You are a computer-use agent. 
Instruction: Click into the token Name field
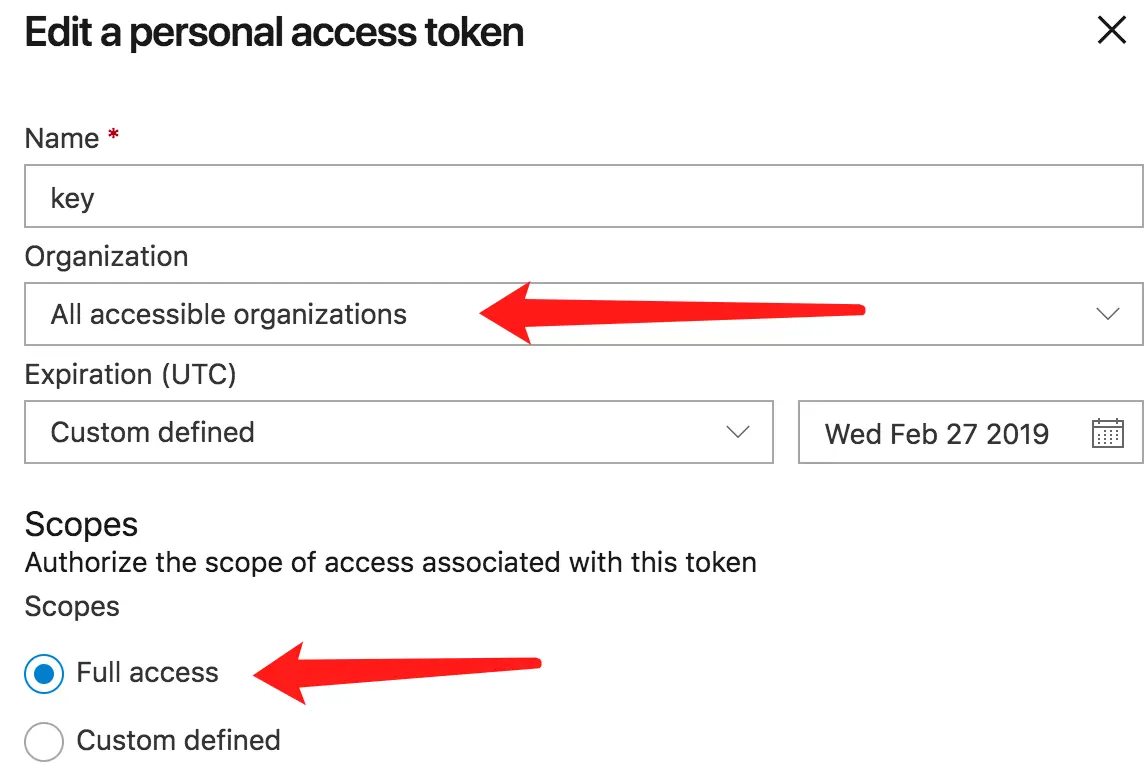(582, 198)
